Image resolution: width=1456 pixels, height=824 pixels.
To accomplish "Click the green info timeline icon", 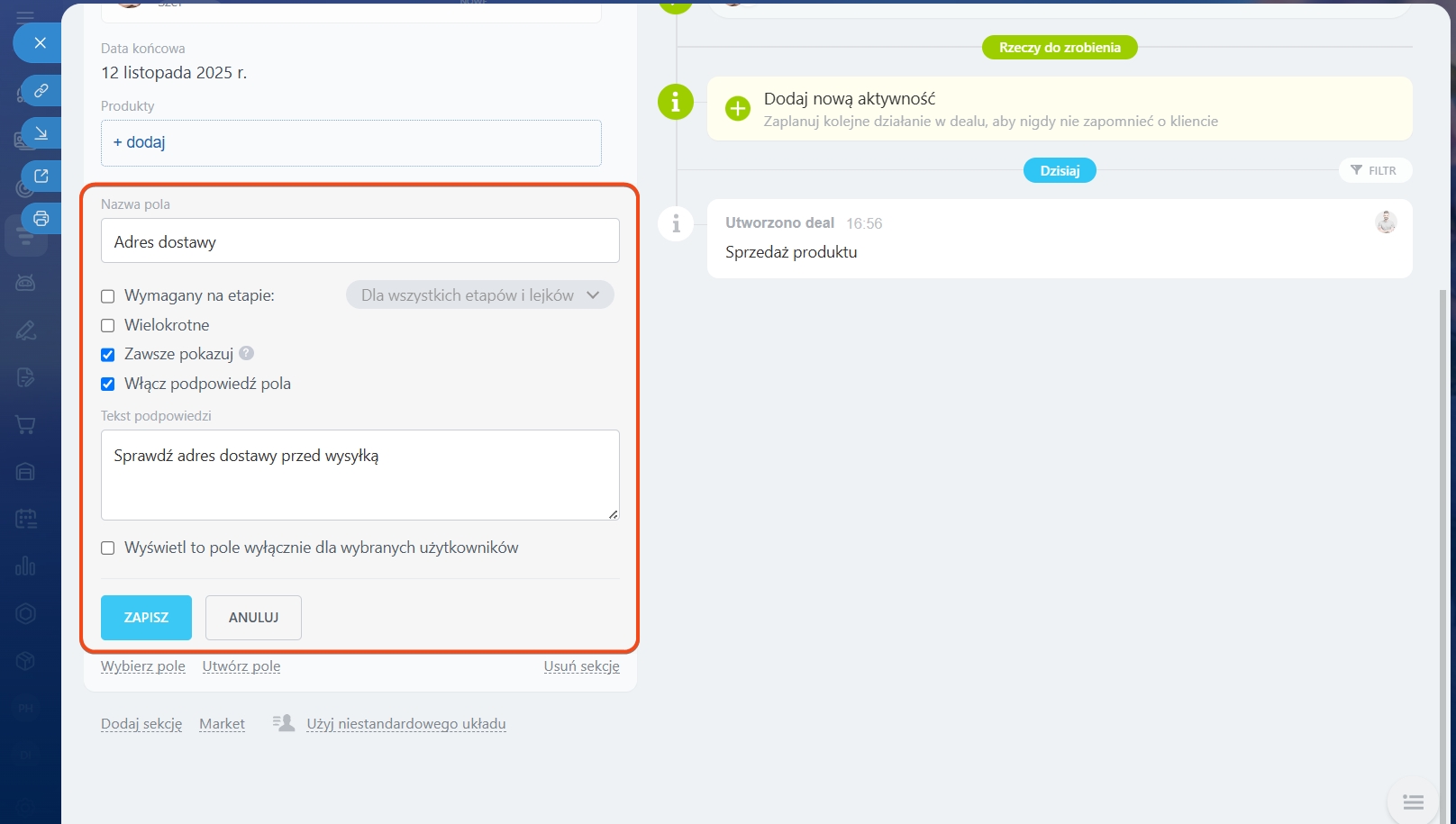I will [x=676, y=102].
